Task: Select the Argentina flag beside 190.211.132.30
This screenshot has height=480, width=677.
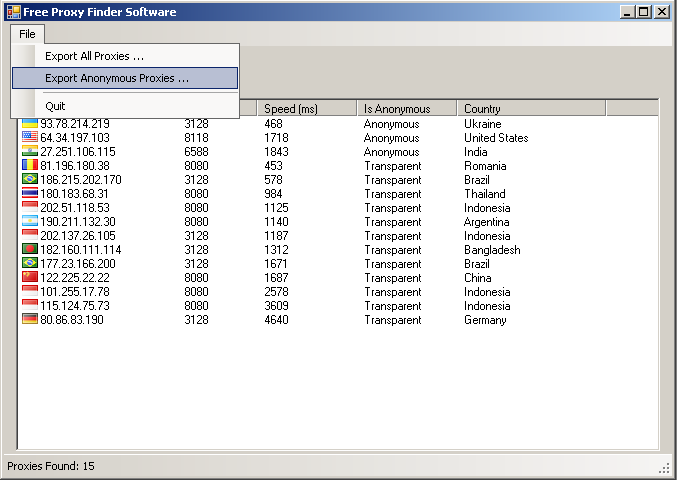Action: (30, 222)
